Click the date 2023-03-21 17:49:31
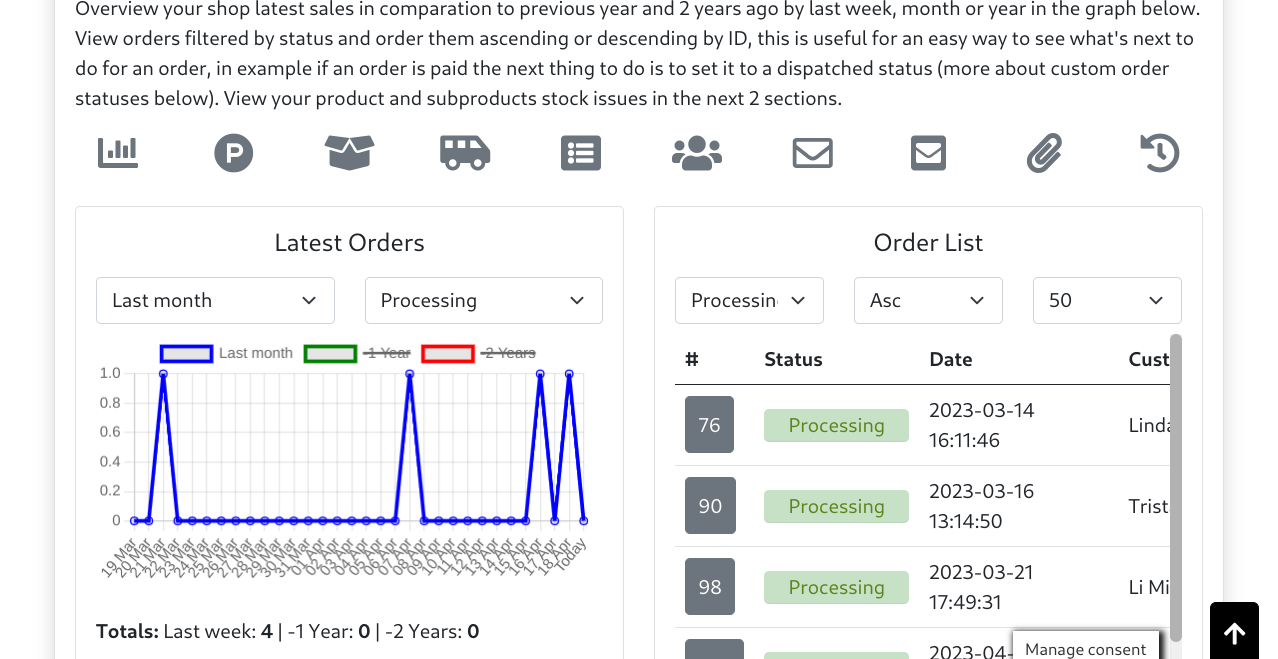 (981, 587)
